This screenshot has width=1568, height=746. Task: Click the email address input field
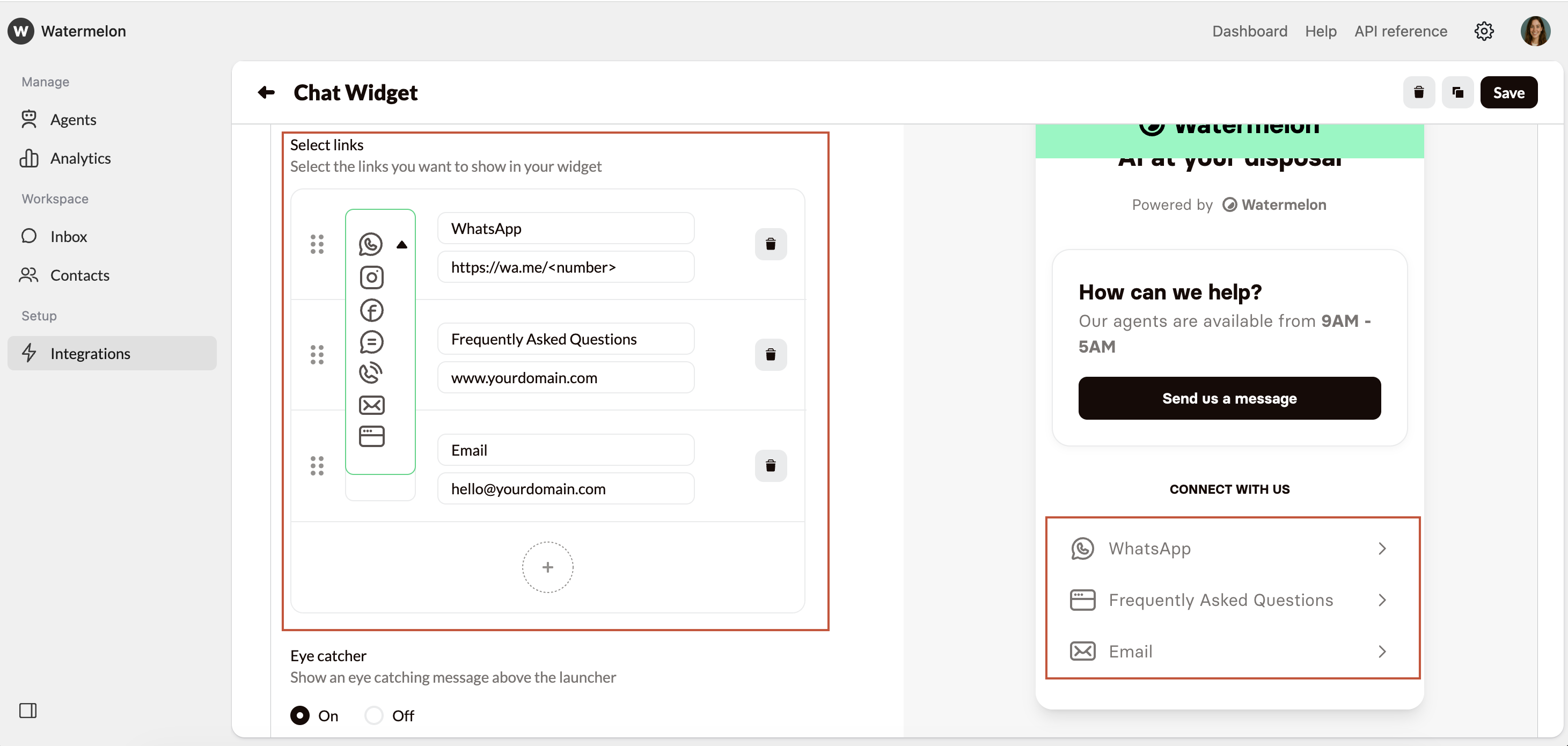pos(566,488)
